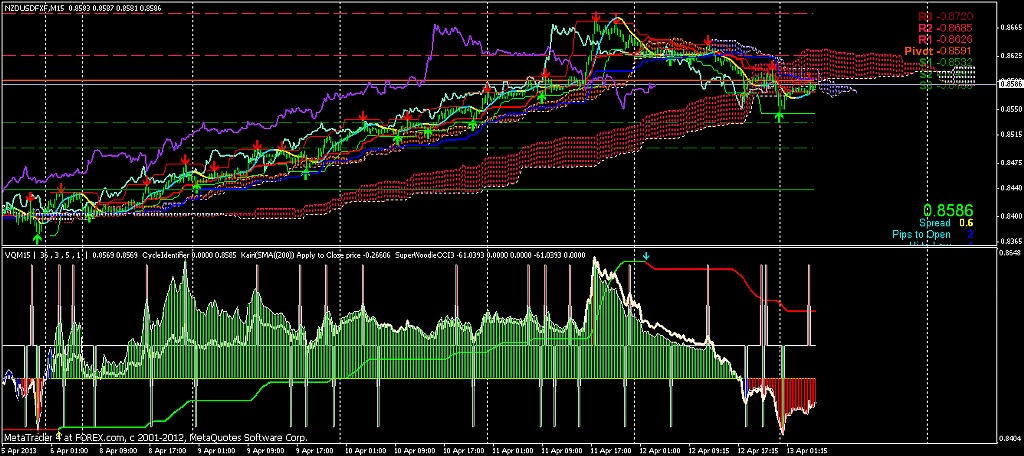This screenshot has height=456, width=1024.
Task: Click the 6 Apr 01:00 time label
Action: tap(70, 451)
